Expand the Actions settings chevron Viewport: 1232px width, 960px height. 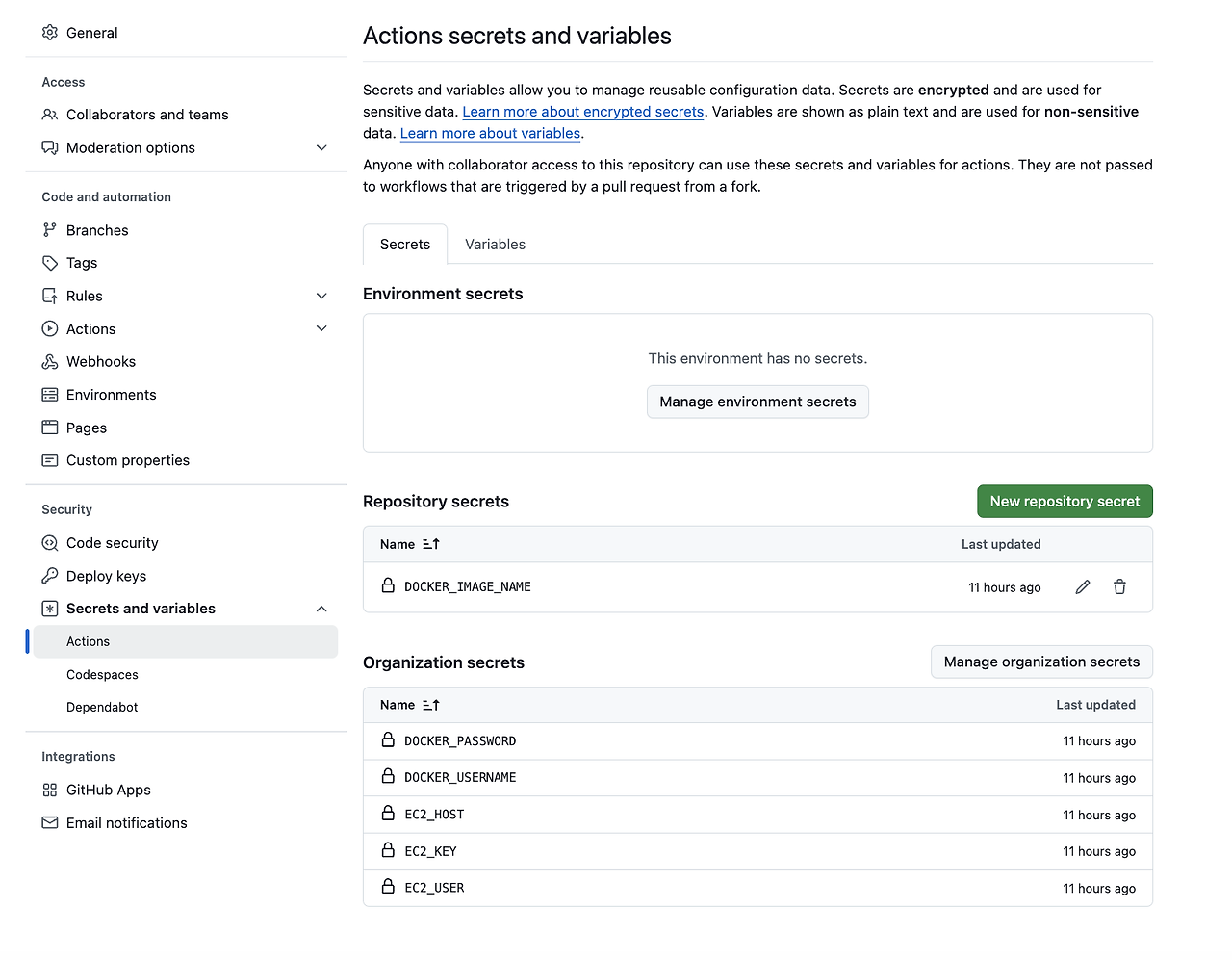(321, 329)
